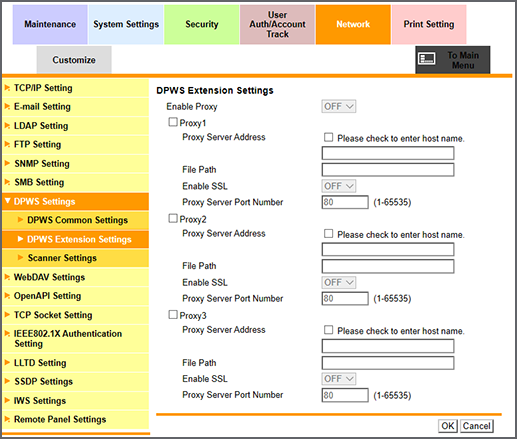Open the Print Setting tab

pos(429,24)
